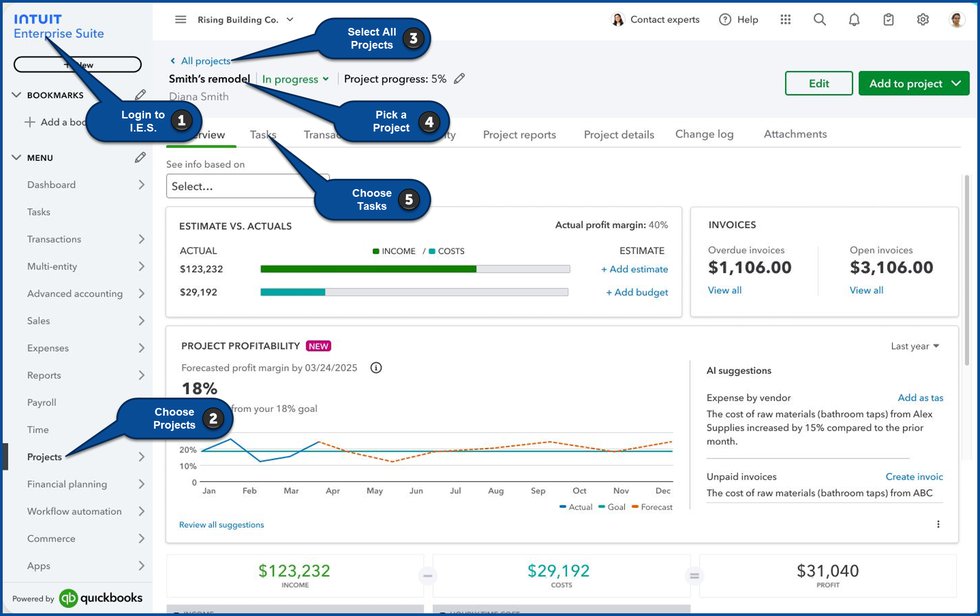This screenshot has height=616, width=980.
Task: Click the search magnifier icon
Action: 820,19
